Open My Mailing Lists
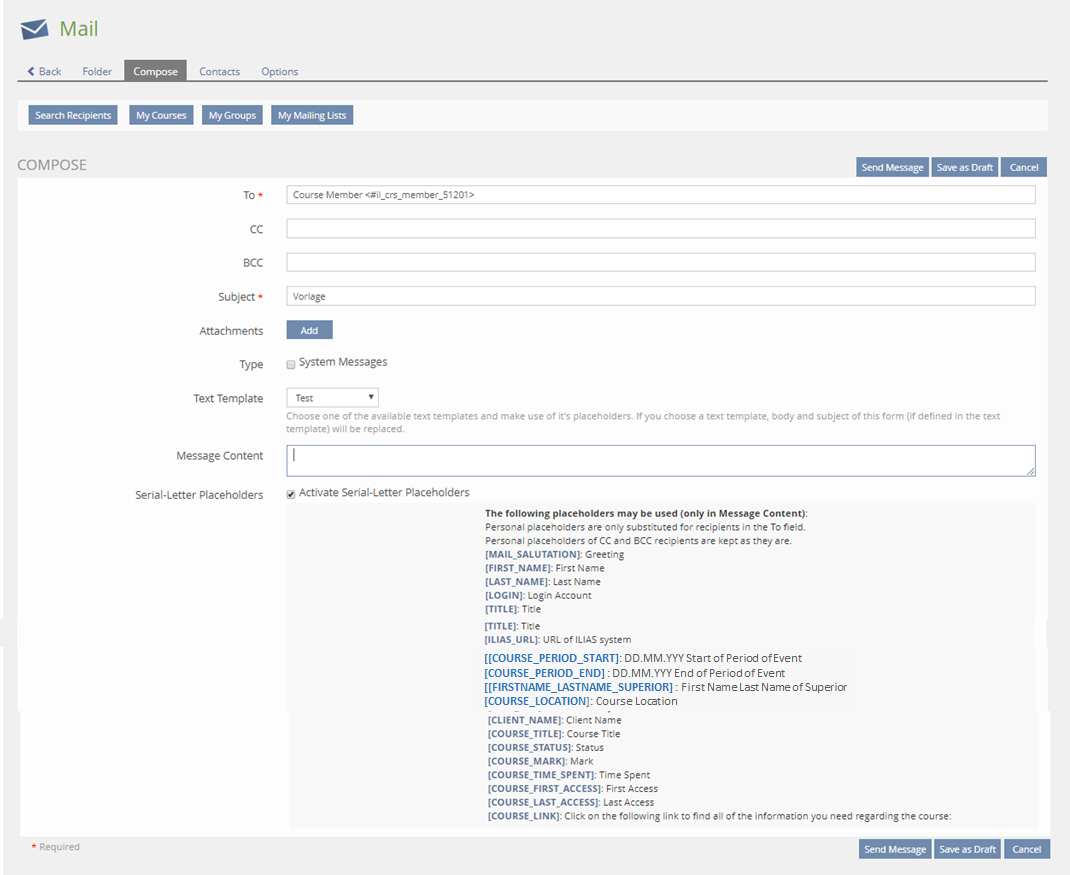The height and width of the screenshot is (875, 1070). tap(312, 115)
